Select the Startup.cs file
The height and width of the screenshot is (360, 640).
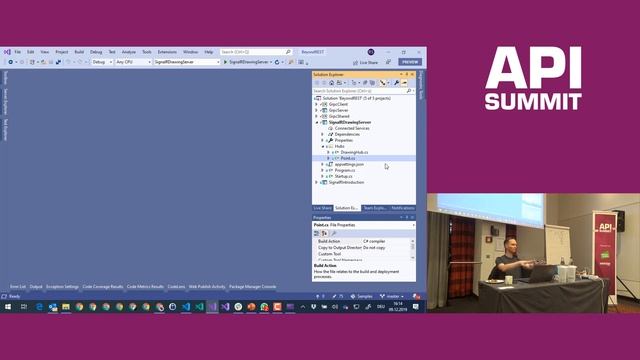tap(344, 176)
